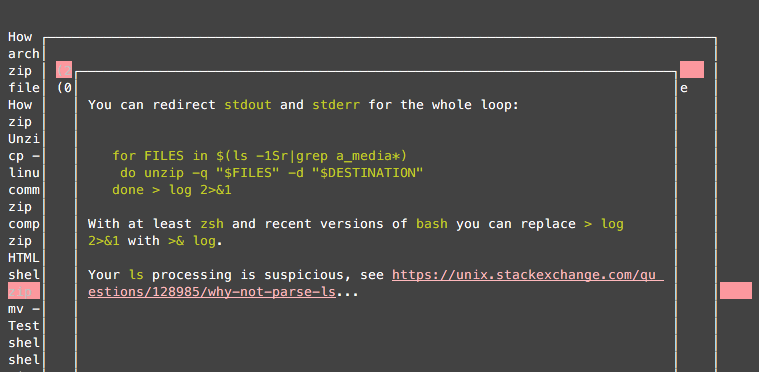The width and height of the screenshot is (759, 372).
Task: Select the highlighted pink zip question entry
Action: pos(23,291)
